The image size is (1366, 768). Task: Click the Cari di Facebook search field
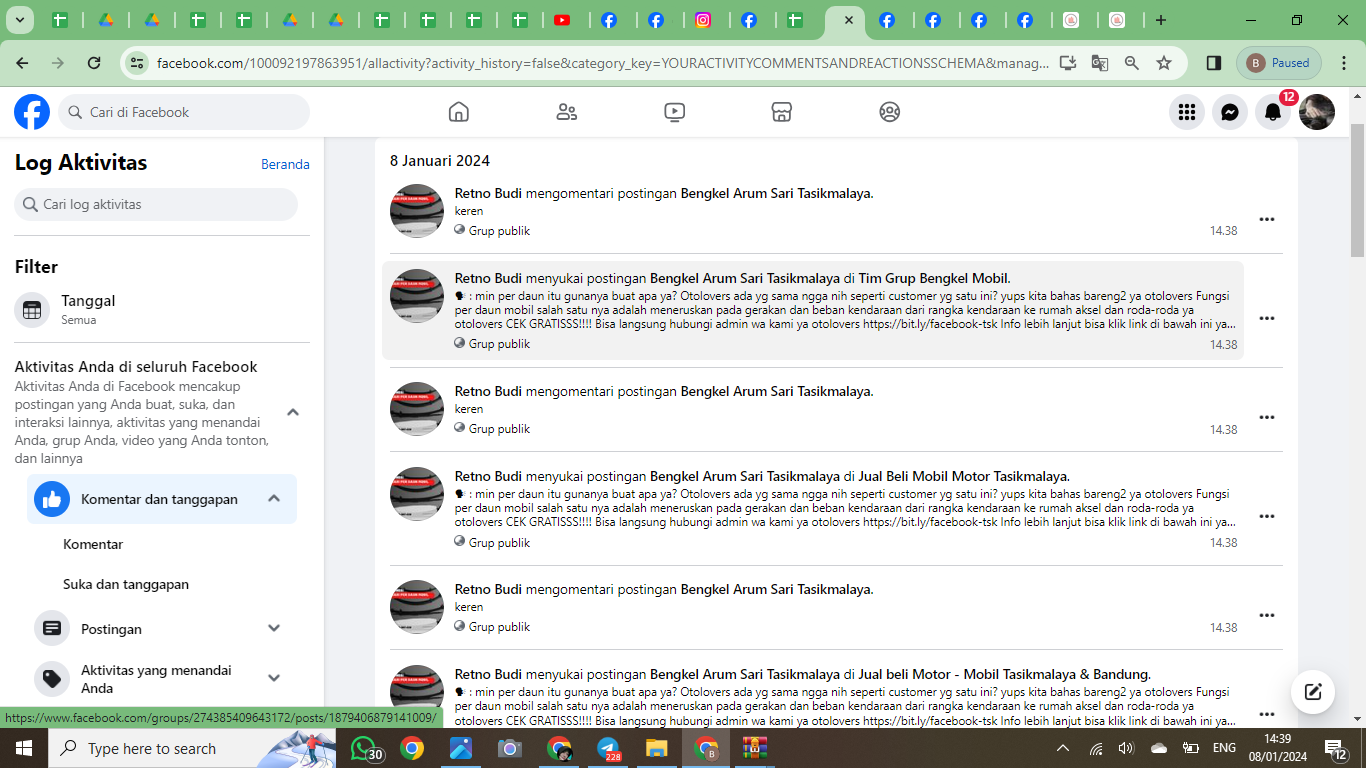tap(184, 112)
